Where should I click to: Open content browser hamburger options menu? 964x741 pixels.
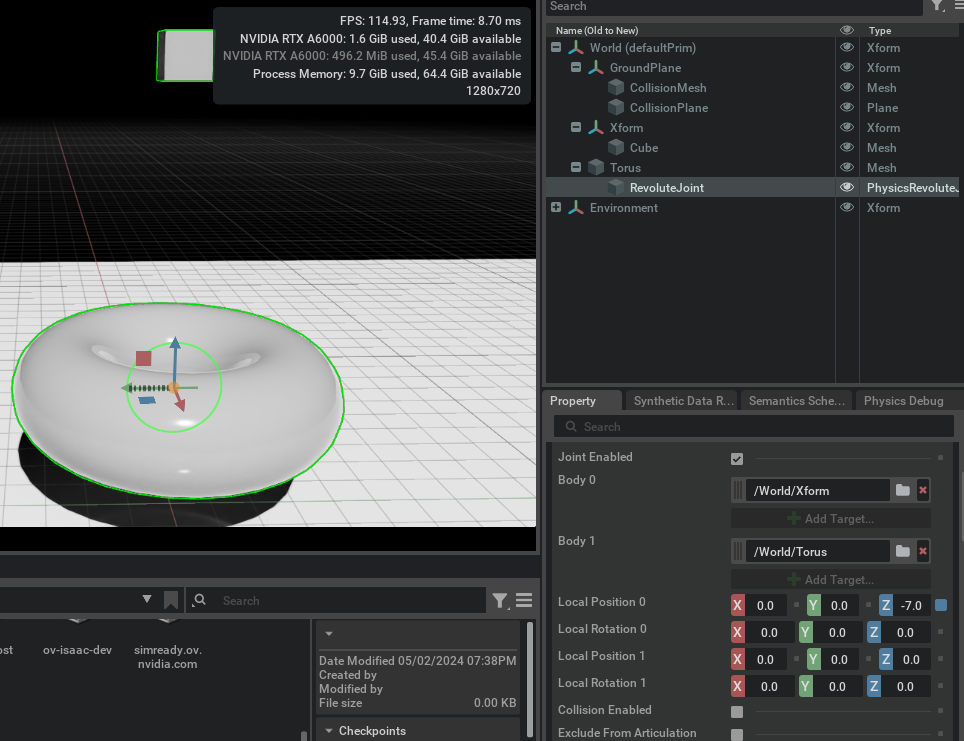524,600
